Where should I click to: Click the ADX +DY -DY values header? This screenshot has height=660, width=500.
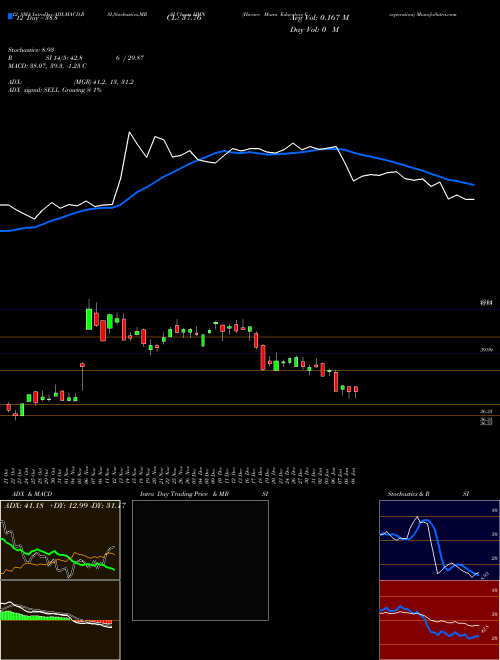(x=65, y=505)
